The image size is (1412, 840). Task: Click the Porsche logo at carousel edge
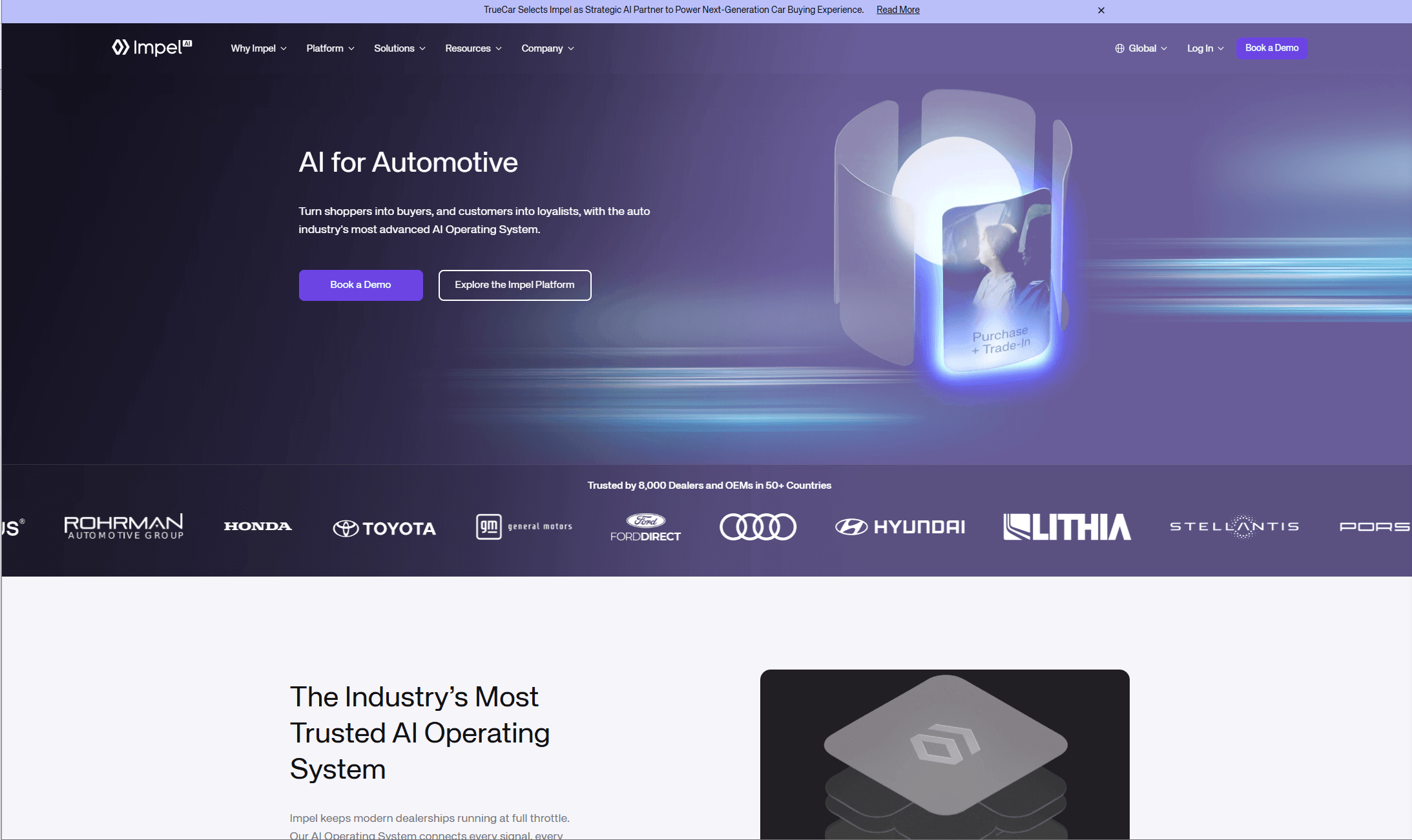[1375, 527]
